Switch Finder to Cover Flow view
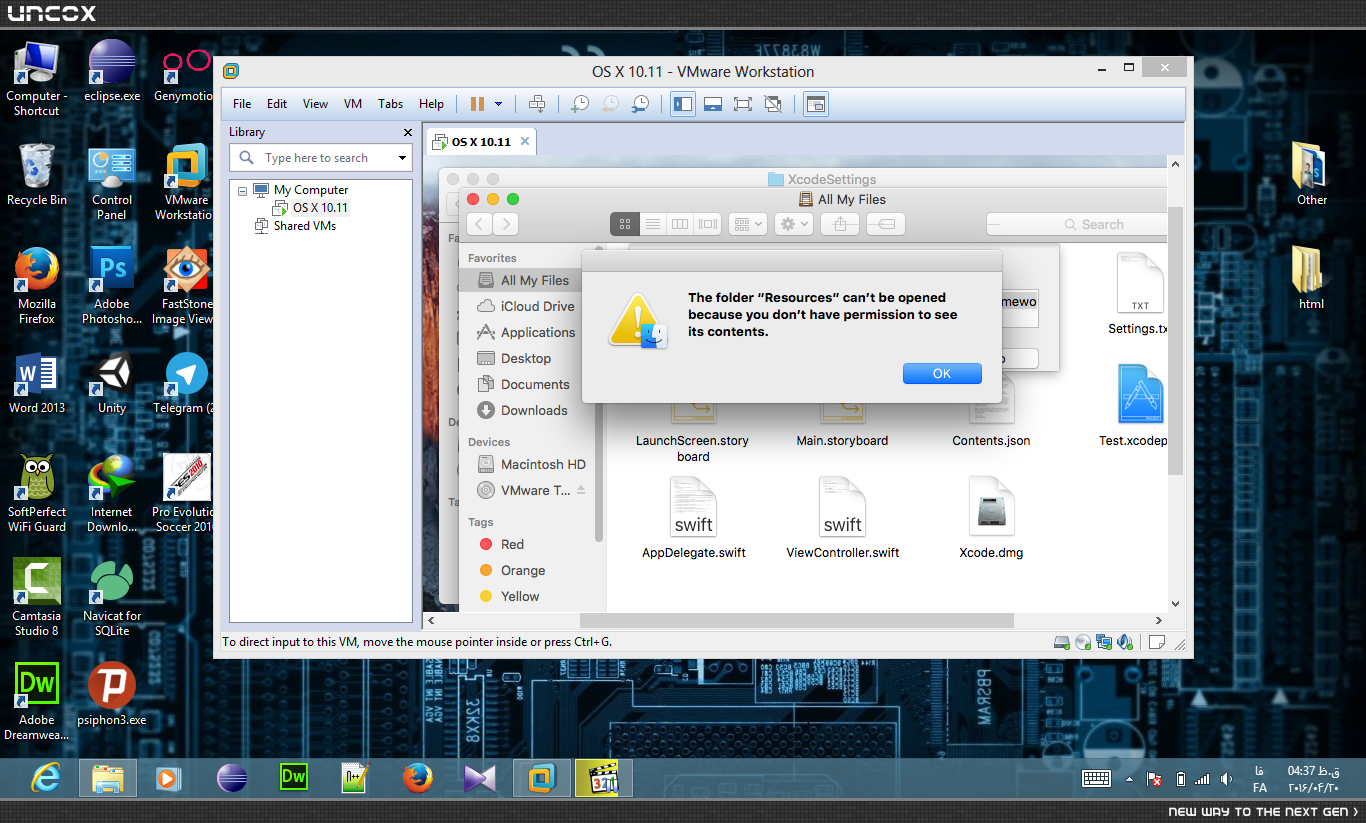Image resolution: width=1366 pixels, height=823 pixels. [708, 224]
